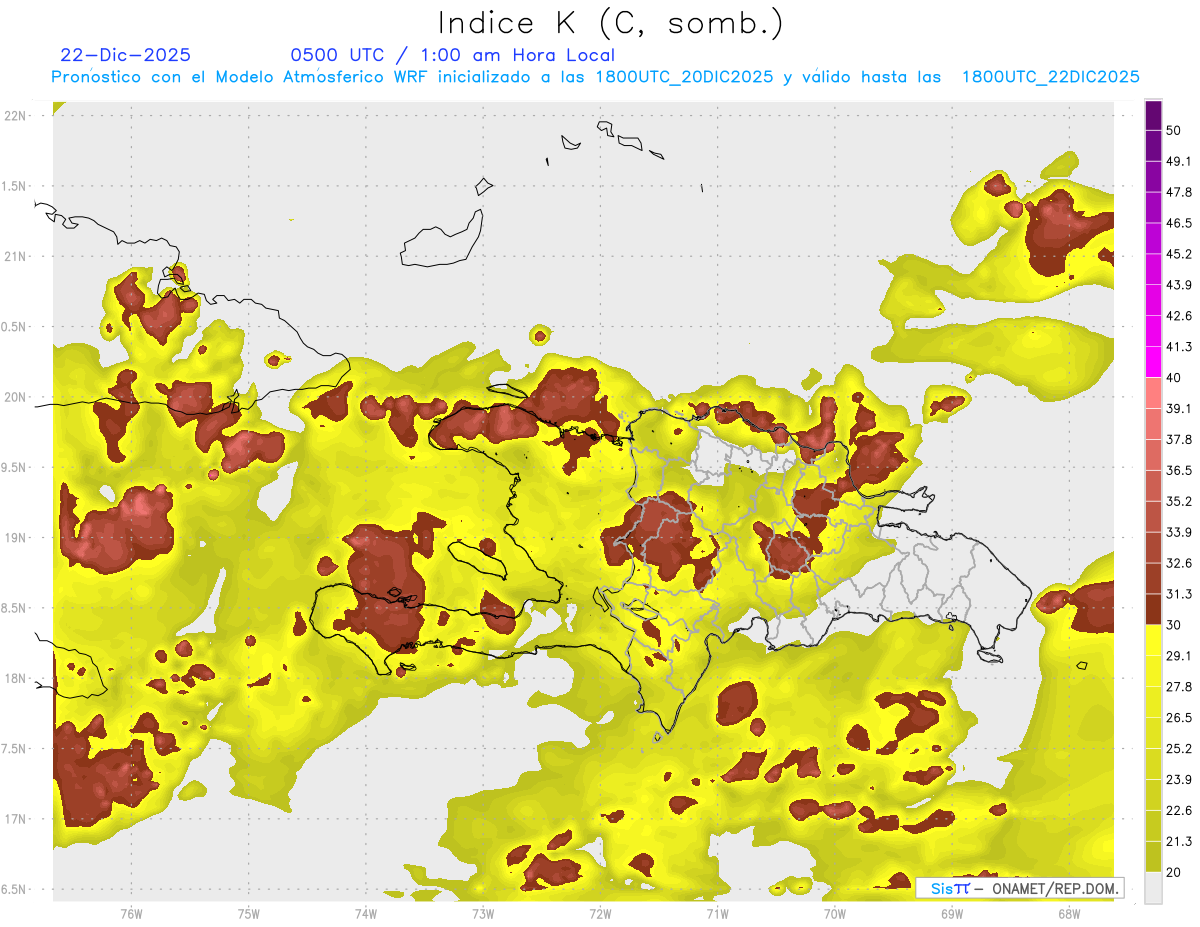Image resolution: width=1200 pixels, height=927 pixels.
Task: Click the valid-until time '1800UTC_22DIC2025'
Action: (x=1050, y=77)
